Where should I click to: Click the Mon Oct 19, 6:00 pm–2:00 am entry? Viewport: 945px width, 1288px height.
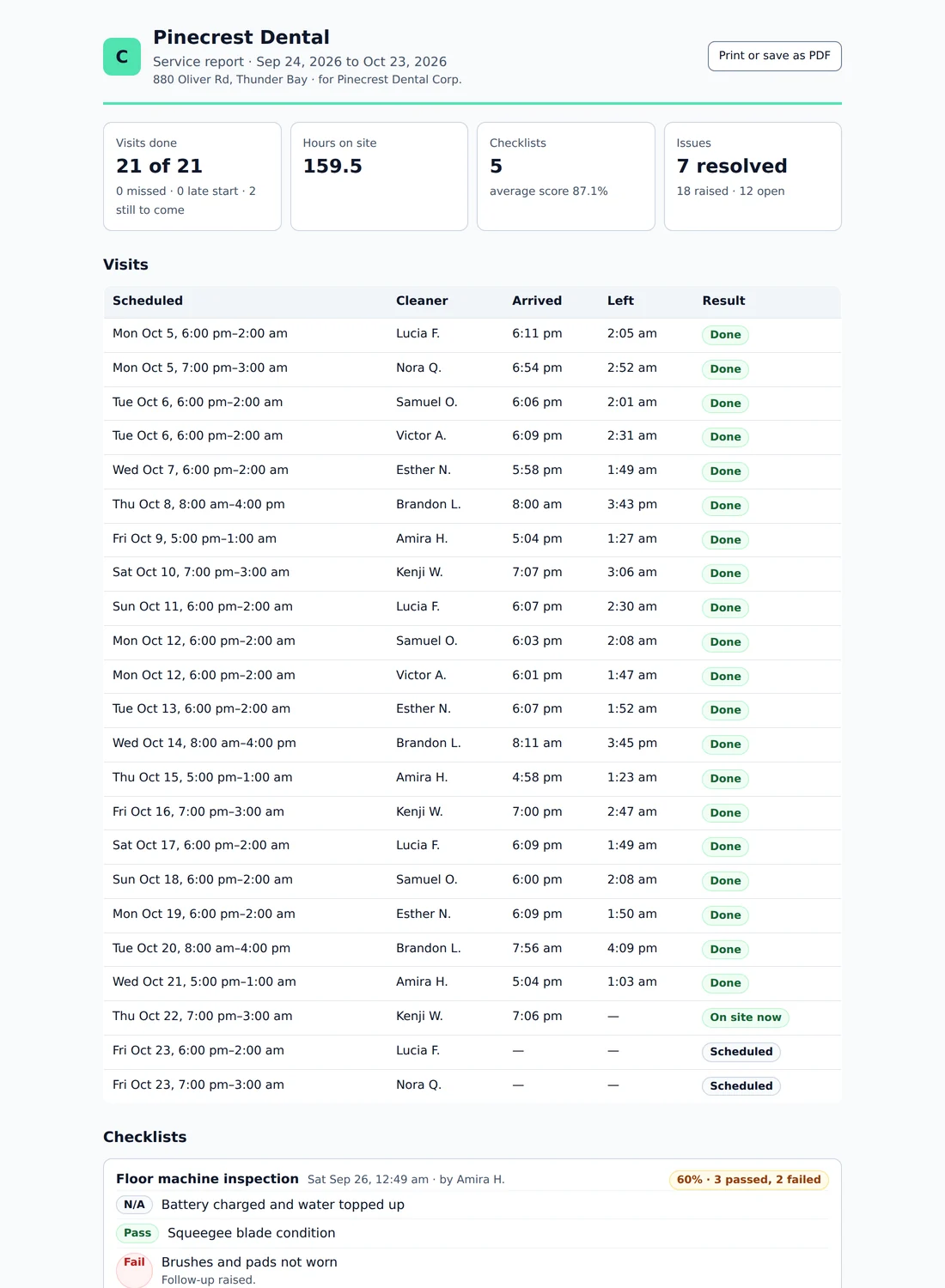click(x=204, y=914)
